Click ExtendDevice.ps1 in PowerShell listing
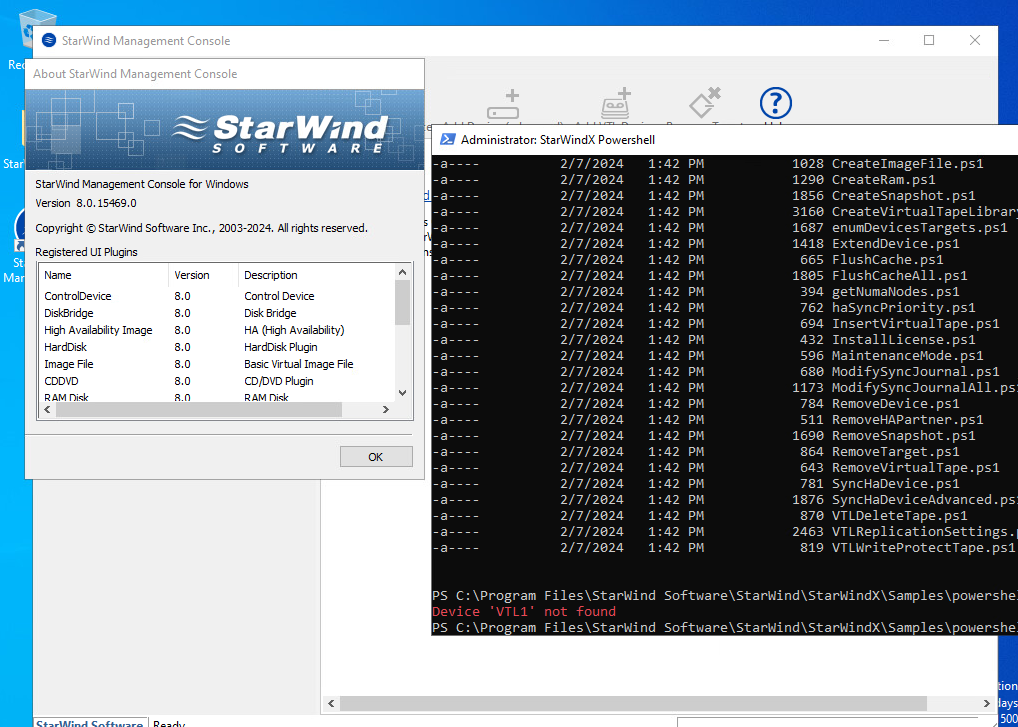 tap(895, 243)
